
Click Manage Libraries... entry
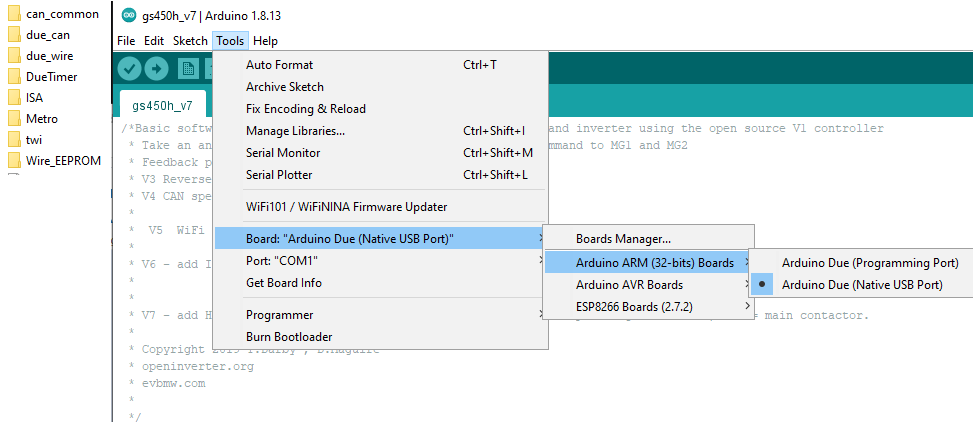[x=295, y=131]
